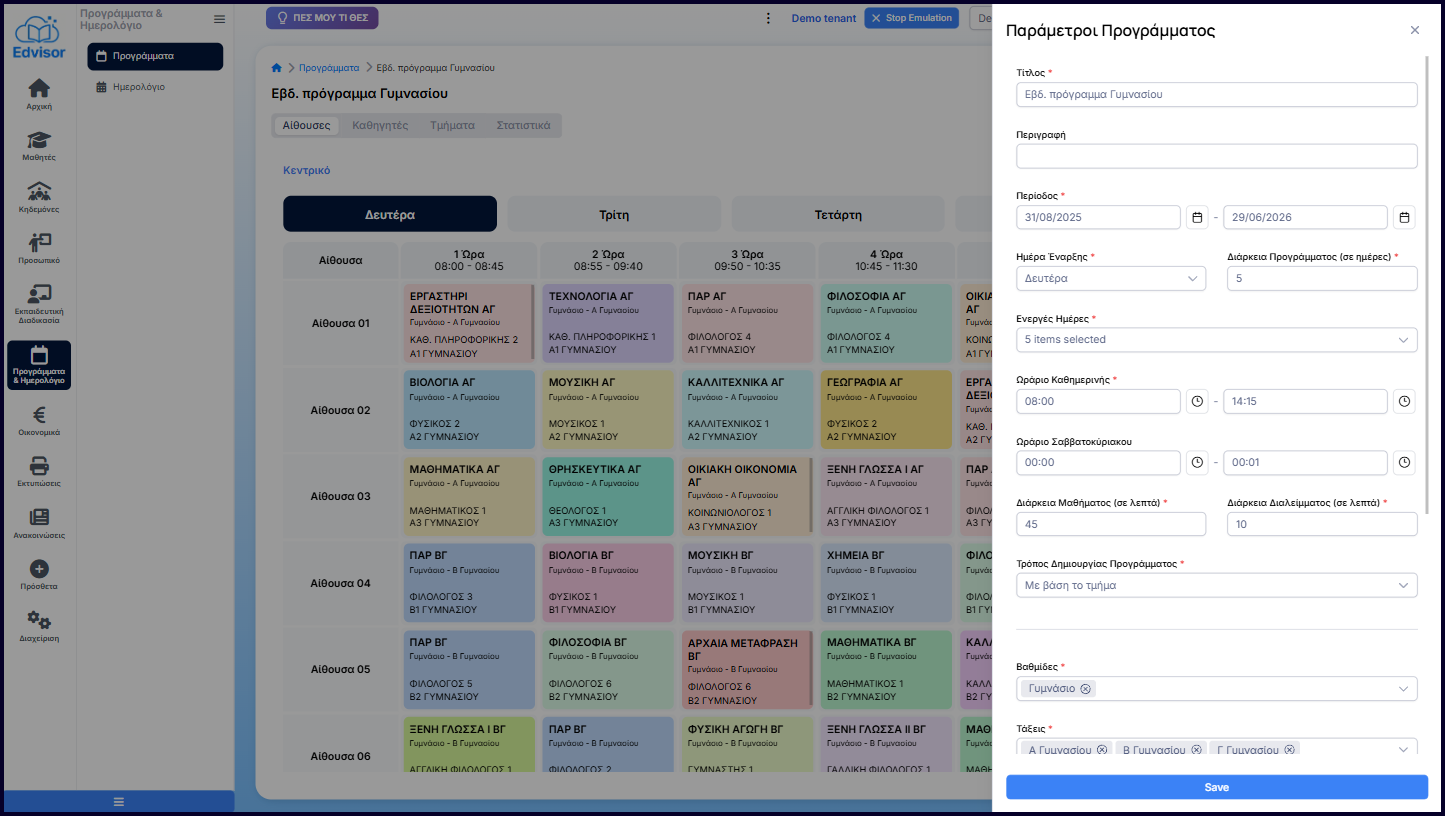This screenshot has width=1445, height=816.
Task: Remove the Γυμνάσιο tag from Βαθμίδες
Action: [x=1085, y=689]
